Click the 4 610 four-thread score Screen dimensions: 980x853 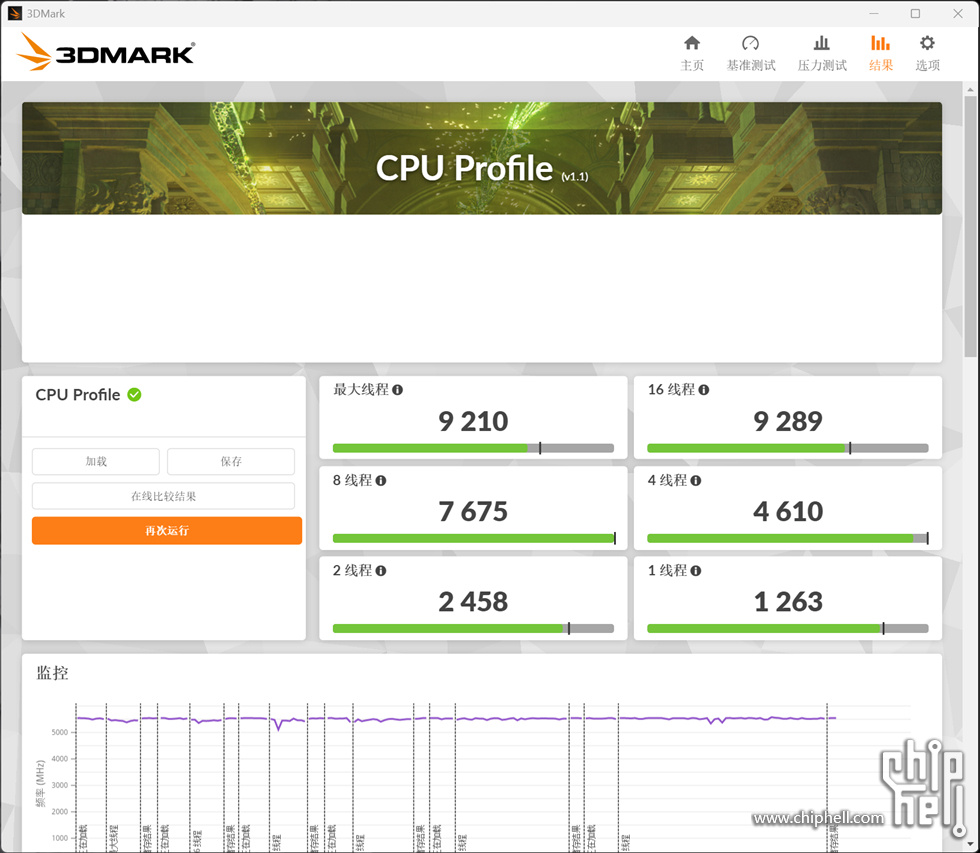(788, 511)
